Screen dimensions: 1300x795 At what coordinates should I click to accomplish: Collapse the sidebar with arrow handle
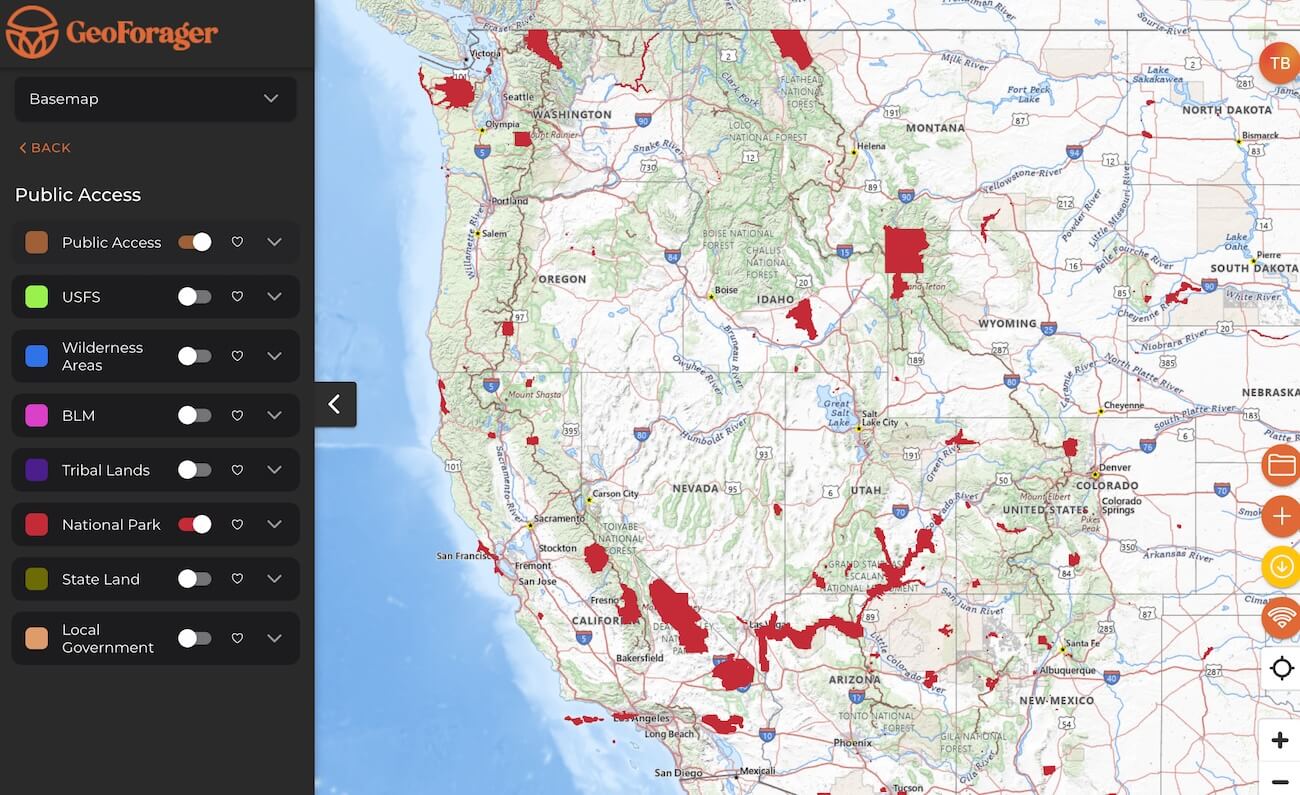pos(335,404)
